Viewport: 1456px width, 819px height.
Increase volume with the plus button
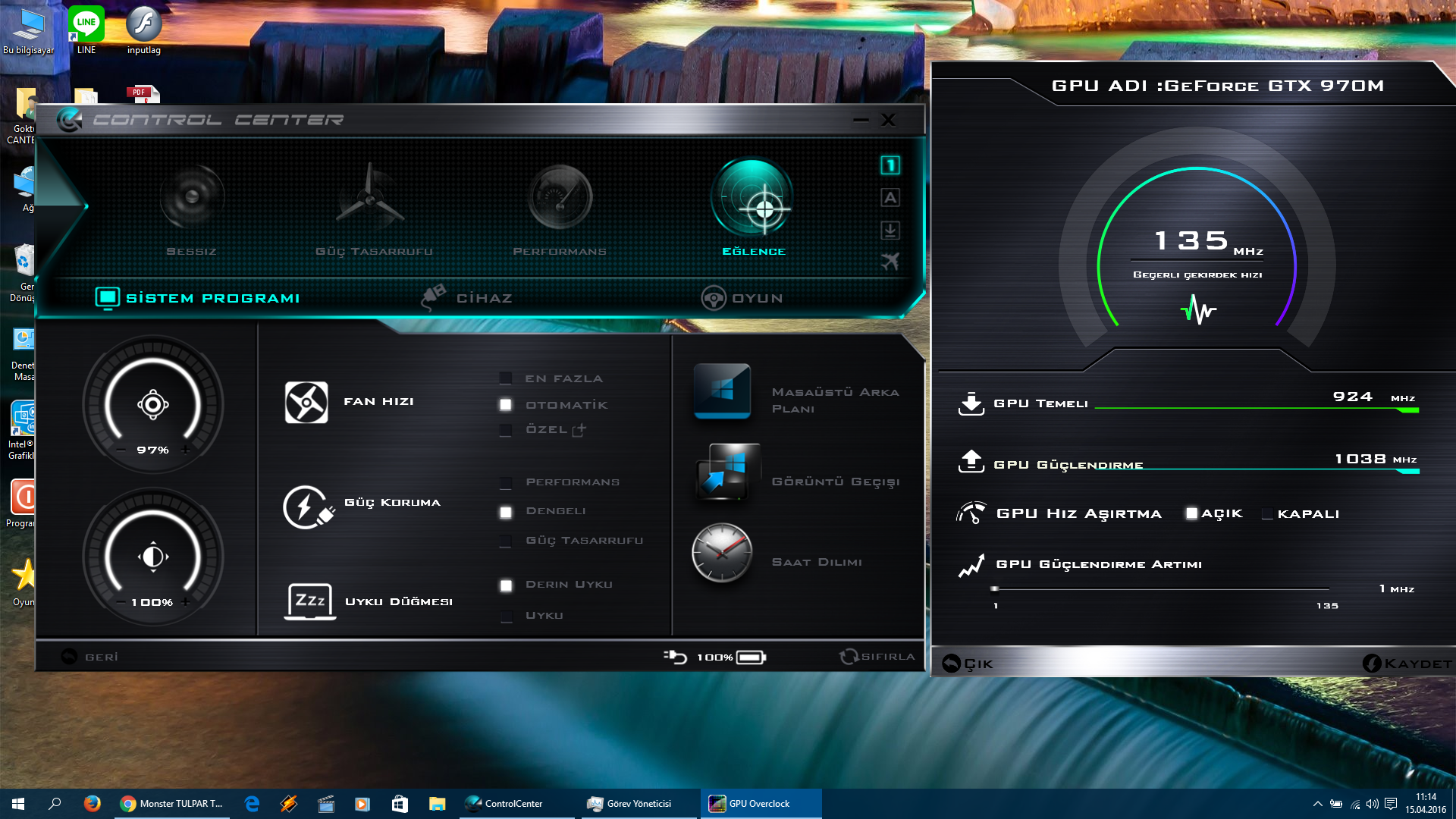point(185,449)
